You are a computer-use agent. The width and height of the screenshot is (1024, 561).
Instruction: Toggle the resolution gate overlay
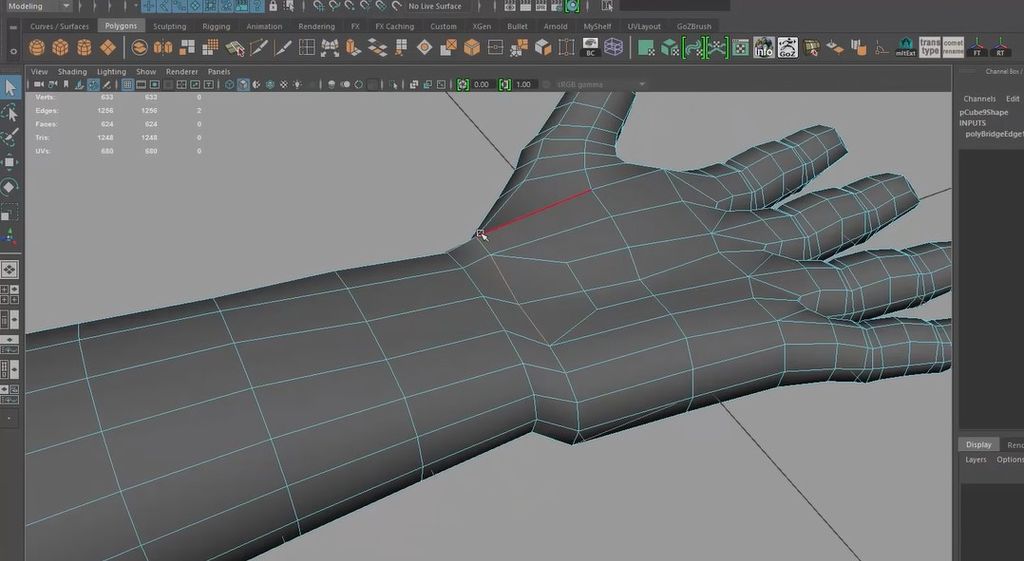tap(155, 84)
